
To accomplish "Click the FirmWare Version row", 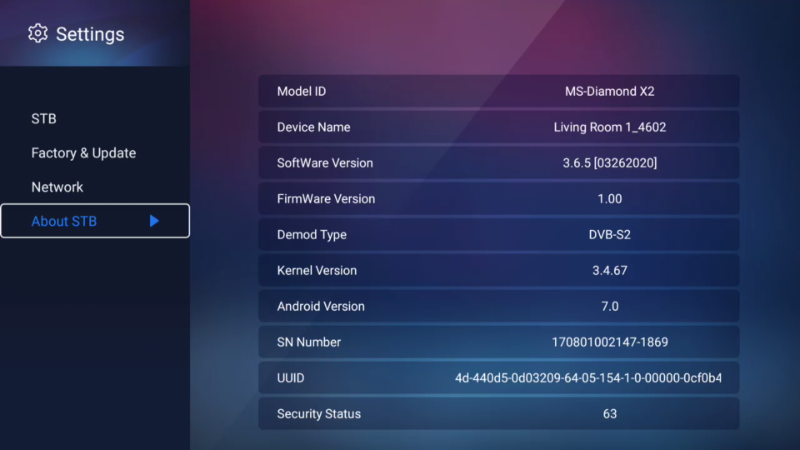I will click(x=498, y=199).
